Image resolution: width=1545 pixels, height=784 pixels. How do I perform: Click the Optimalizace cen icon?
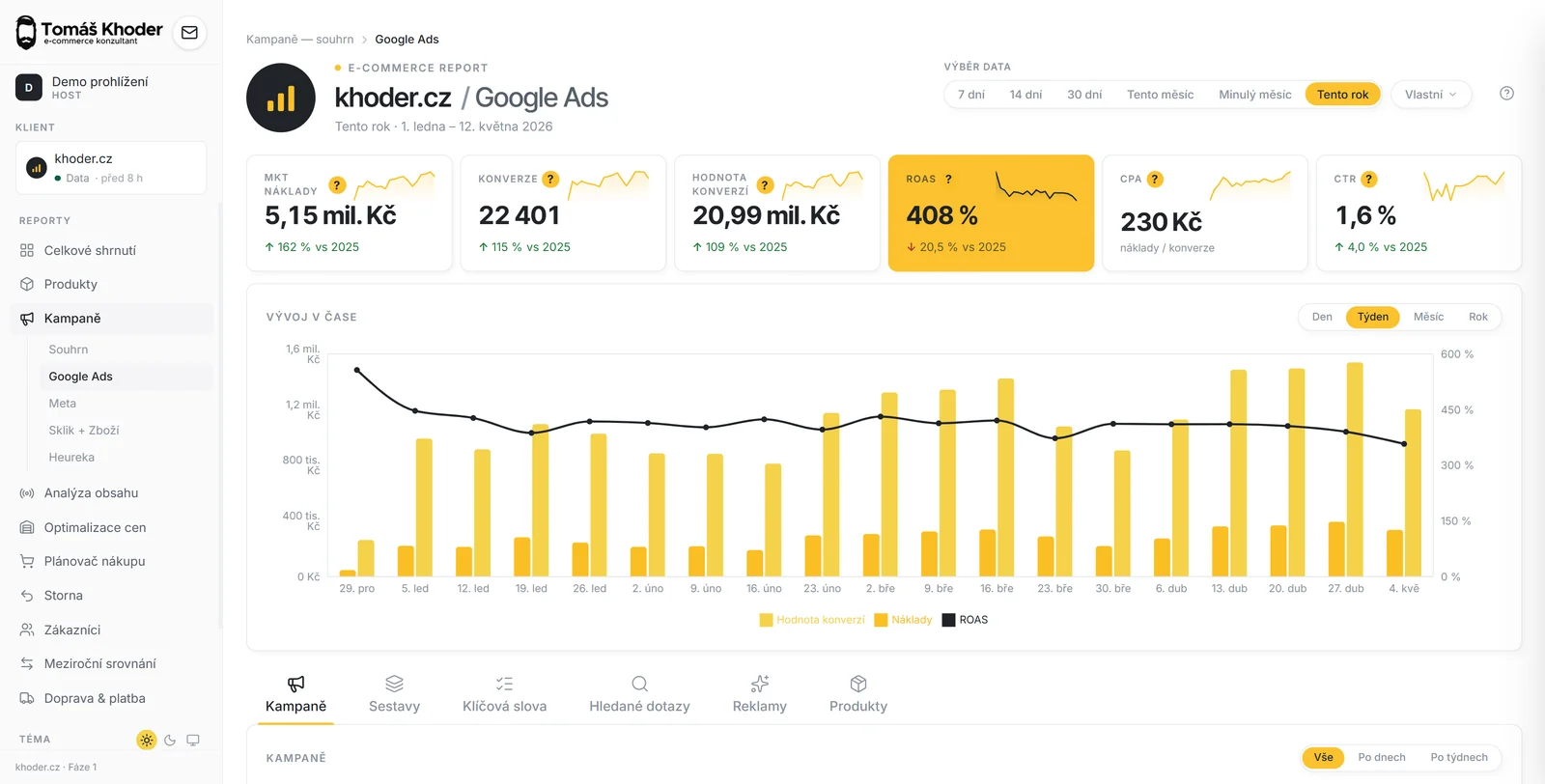(27, 527)
